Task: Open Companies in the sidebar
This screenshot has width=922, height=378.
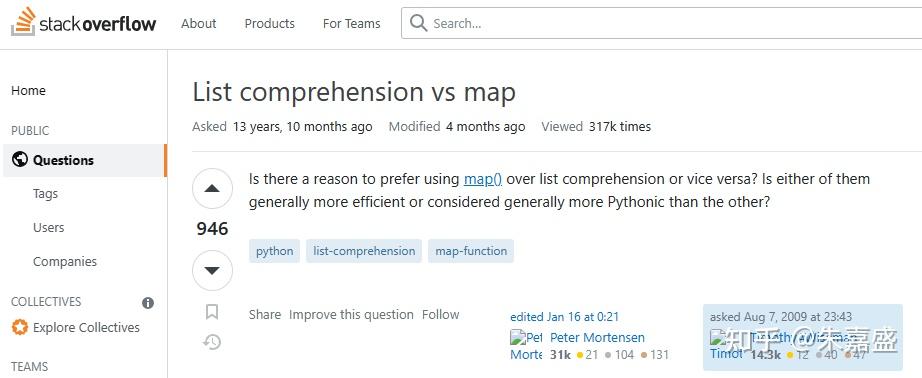Action: 65,262
